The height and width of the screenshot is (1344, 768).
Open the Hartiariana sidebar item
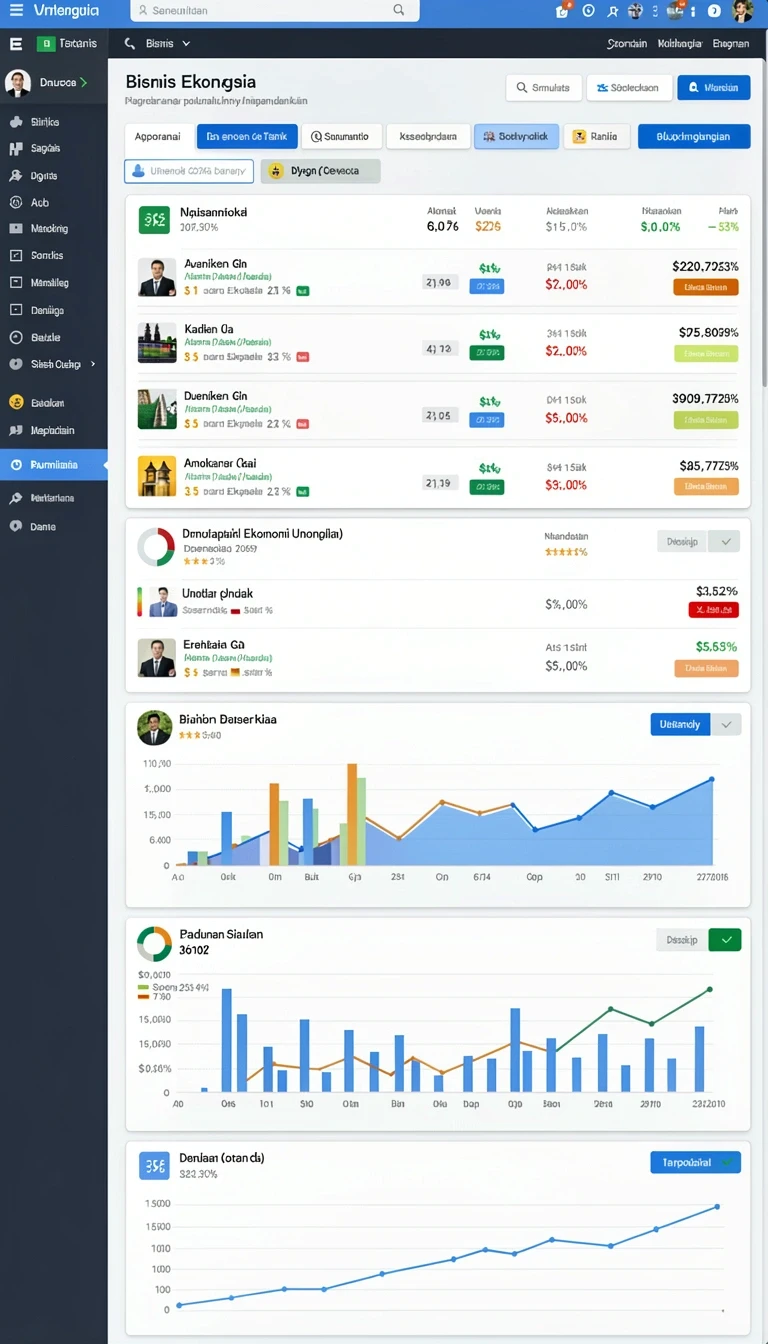(54, 497)
